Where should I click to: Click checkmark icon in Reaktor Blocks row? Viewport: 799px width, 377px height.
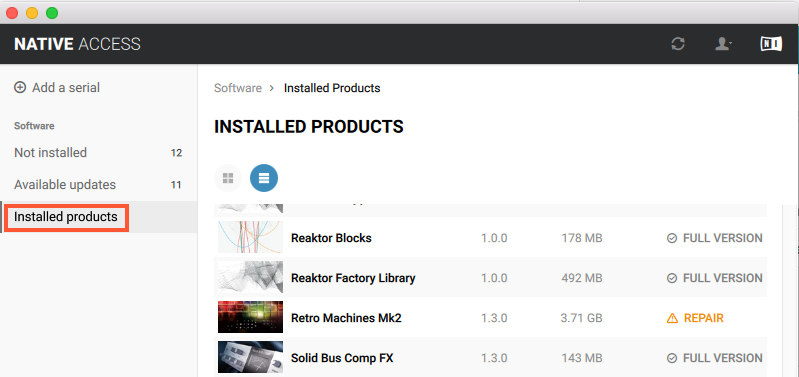point(672,238)
